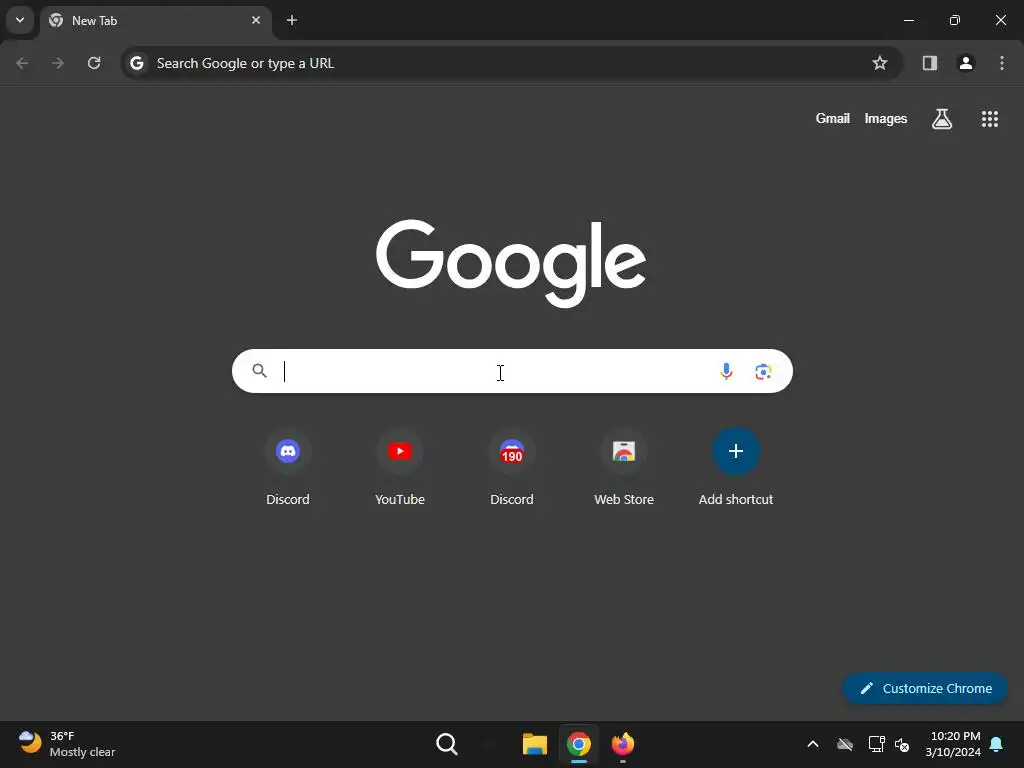
Task: Switch to Chrome in the taskbar
Action: (579, 744)
